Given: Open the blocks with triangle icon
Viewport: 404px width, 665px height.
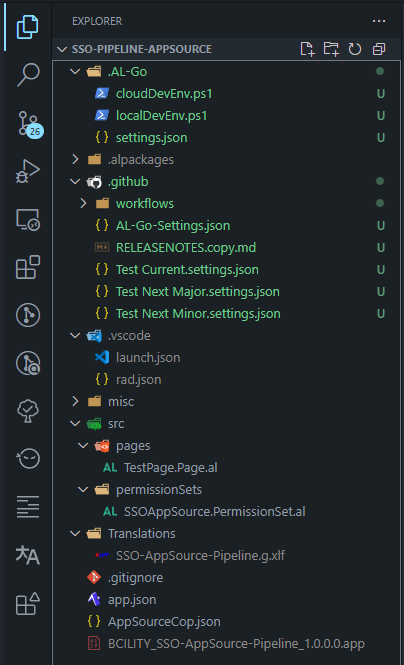Looking at the screenshot, I should pos(28,604).
